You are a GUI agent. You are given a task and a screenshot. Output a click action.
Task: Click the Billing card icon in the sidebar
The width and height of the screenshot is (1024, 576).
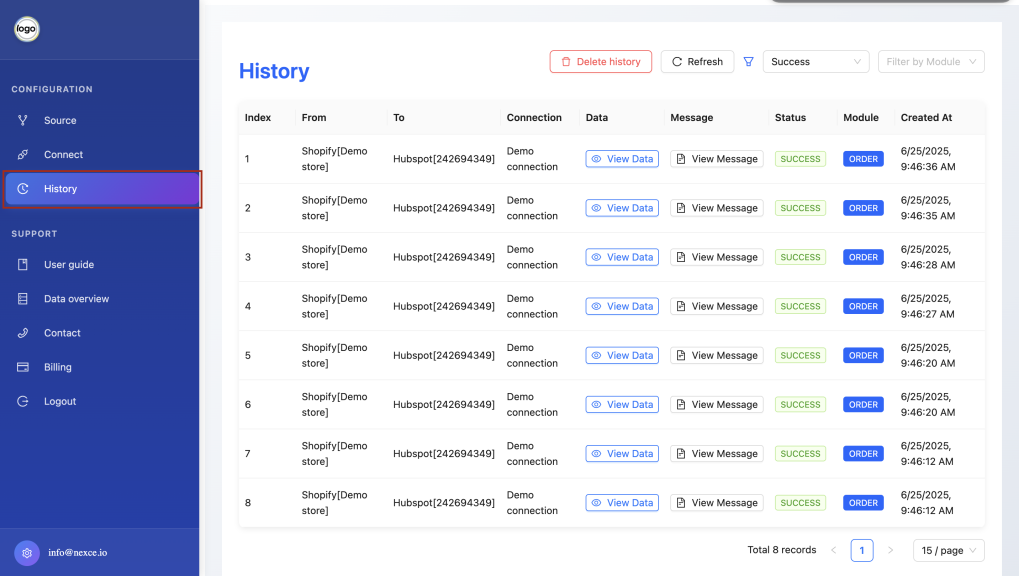coord(23,367)
